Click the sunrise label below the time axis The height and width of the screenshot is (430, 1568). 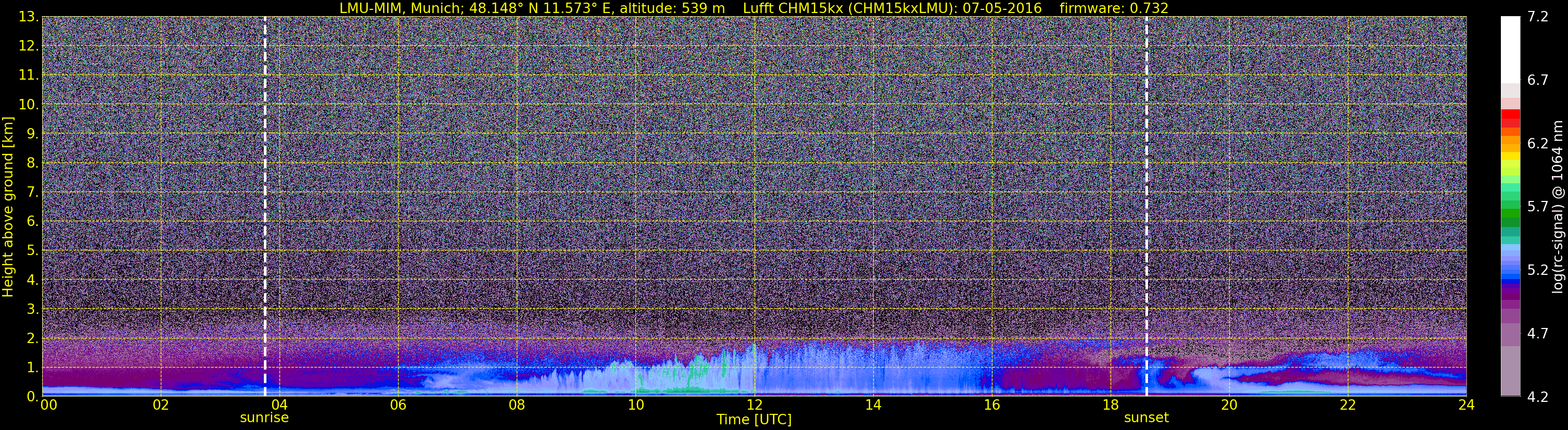pyautogui.click(x=264, y=418)
